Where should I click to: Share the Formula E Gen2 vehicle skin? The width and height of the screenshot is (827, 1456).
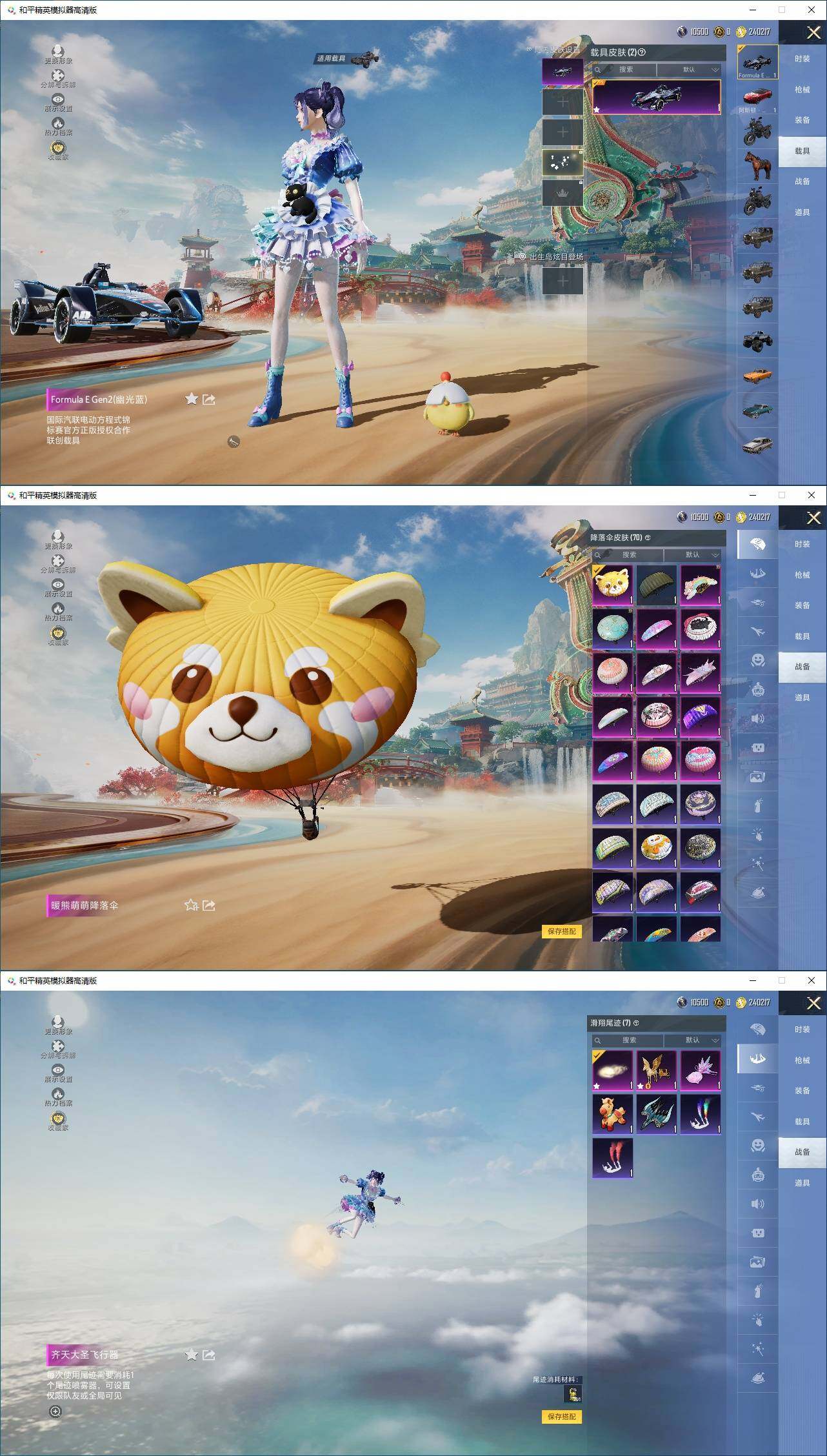(x=209, y=399)
